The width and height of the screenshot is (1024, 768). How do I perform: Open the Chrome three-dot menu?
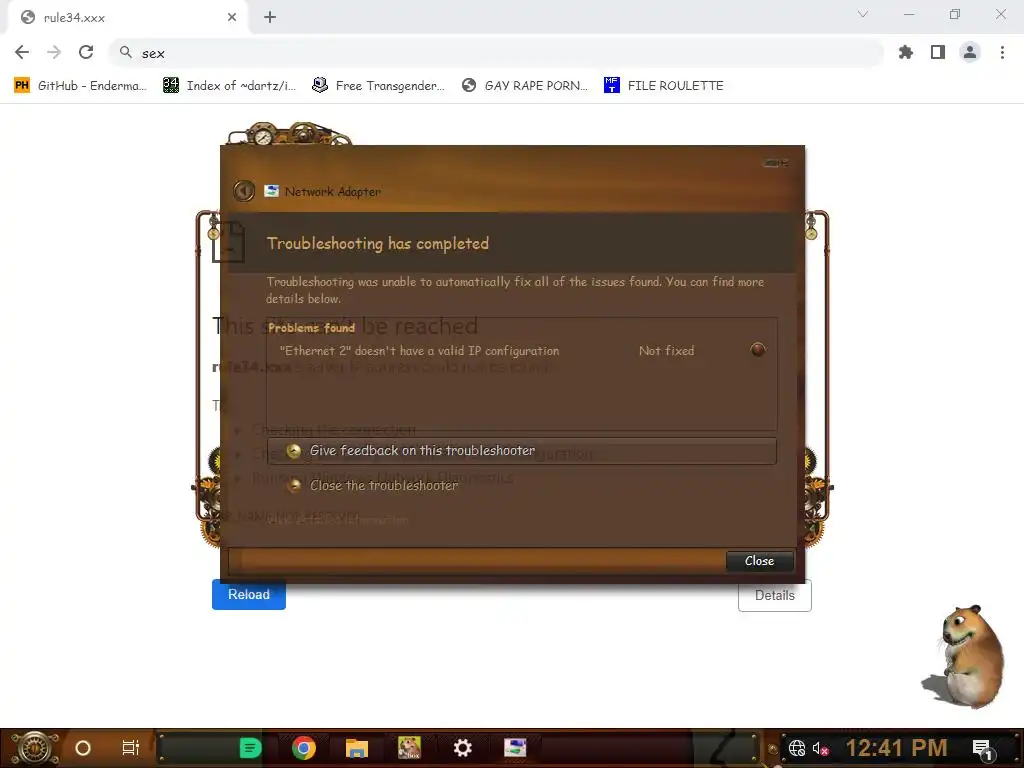click(1002, 52)
